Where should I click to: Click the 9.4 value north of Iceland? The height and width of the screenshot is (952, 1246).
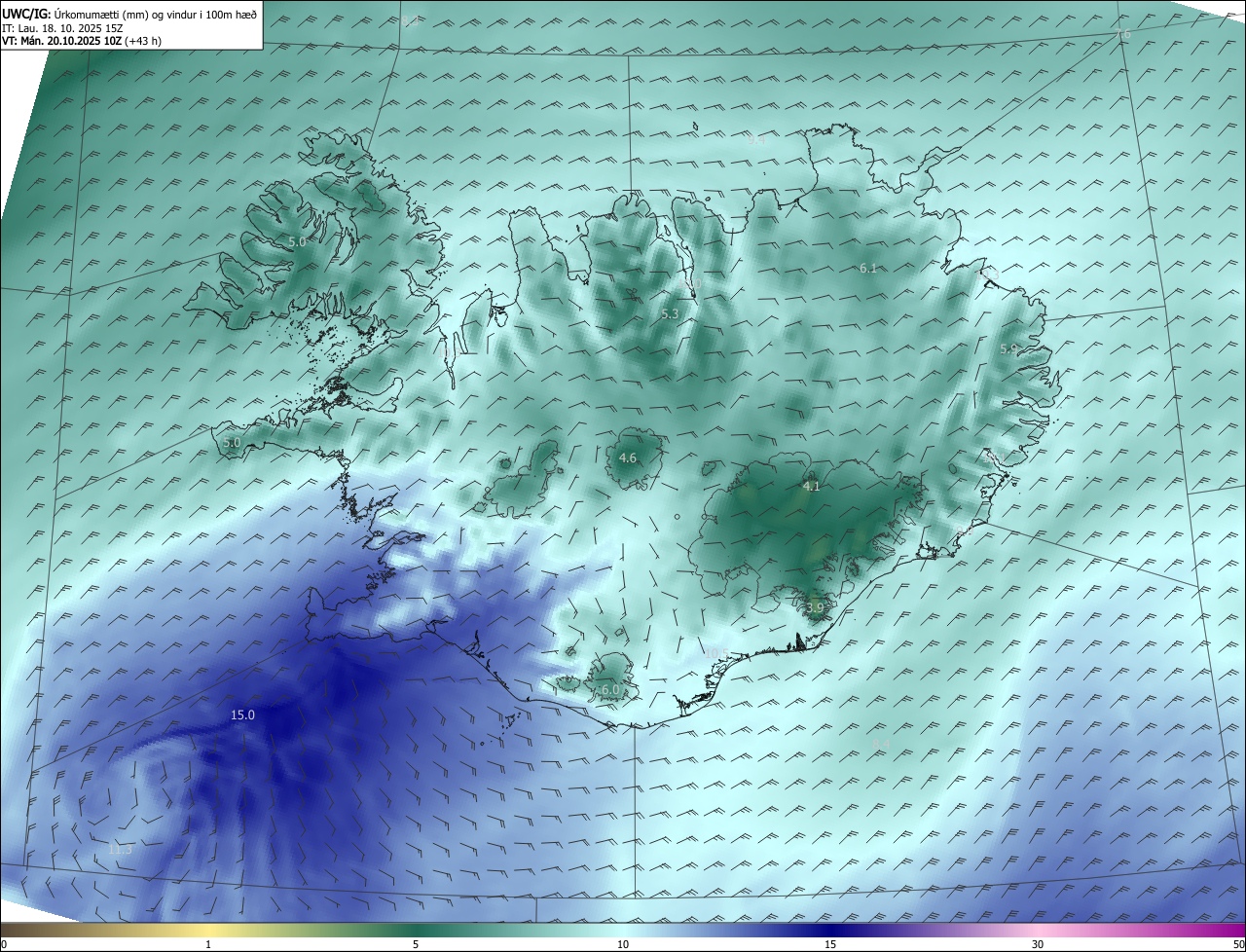click(x=756, y=140)
